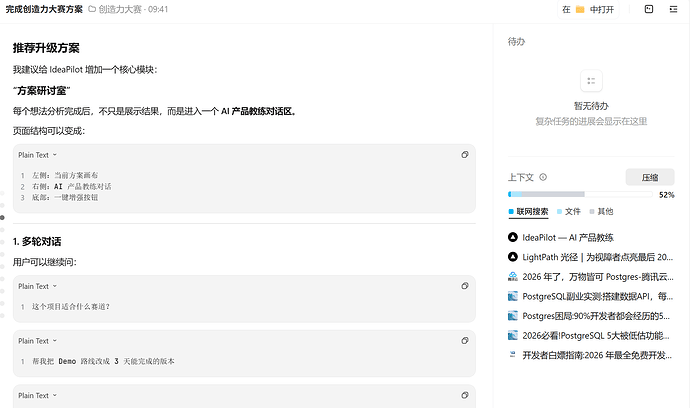690x408 pixels.
Task: Toggle the panel layout icon in header
Action: pos(649,9)
